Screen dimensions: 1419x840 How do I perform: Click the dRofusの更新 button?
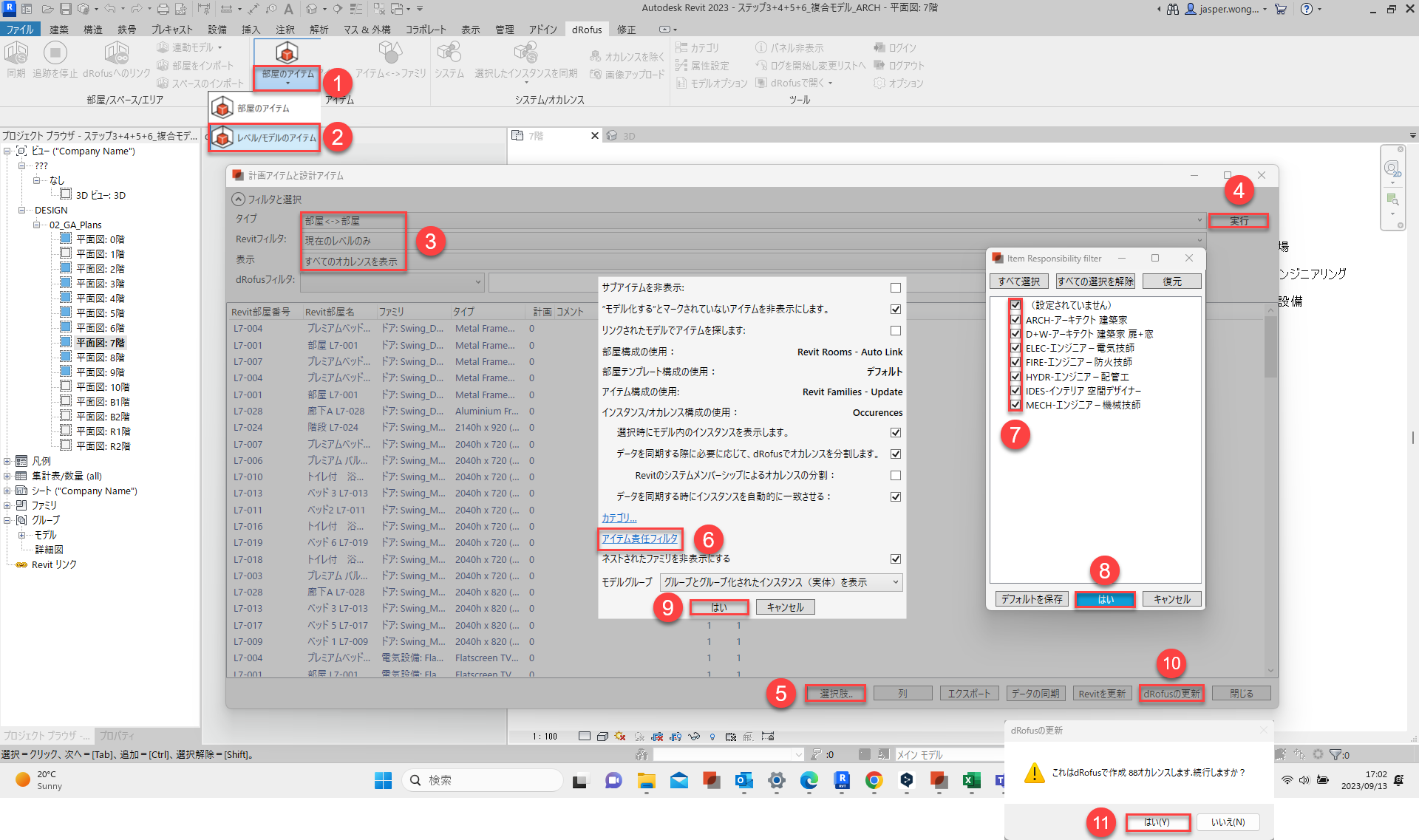click(x=1171, y=694)
